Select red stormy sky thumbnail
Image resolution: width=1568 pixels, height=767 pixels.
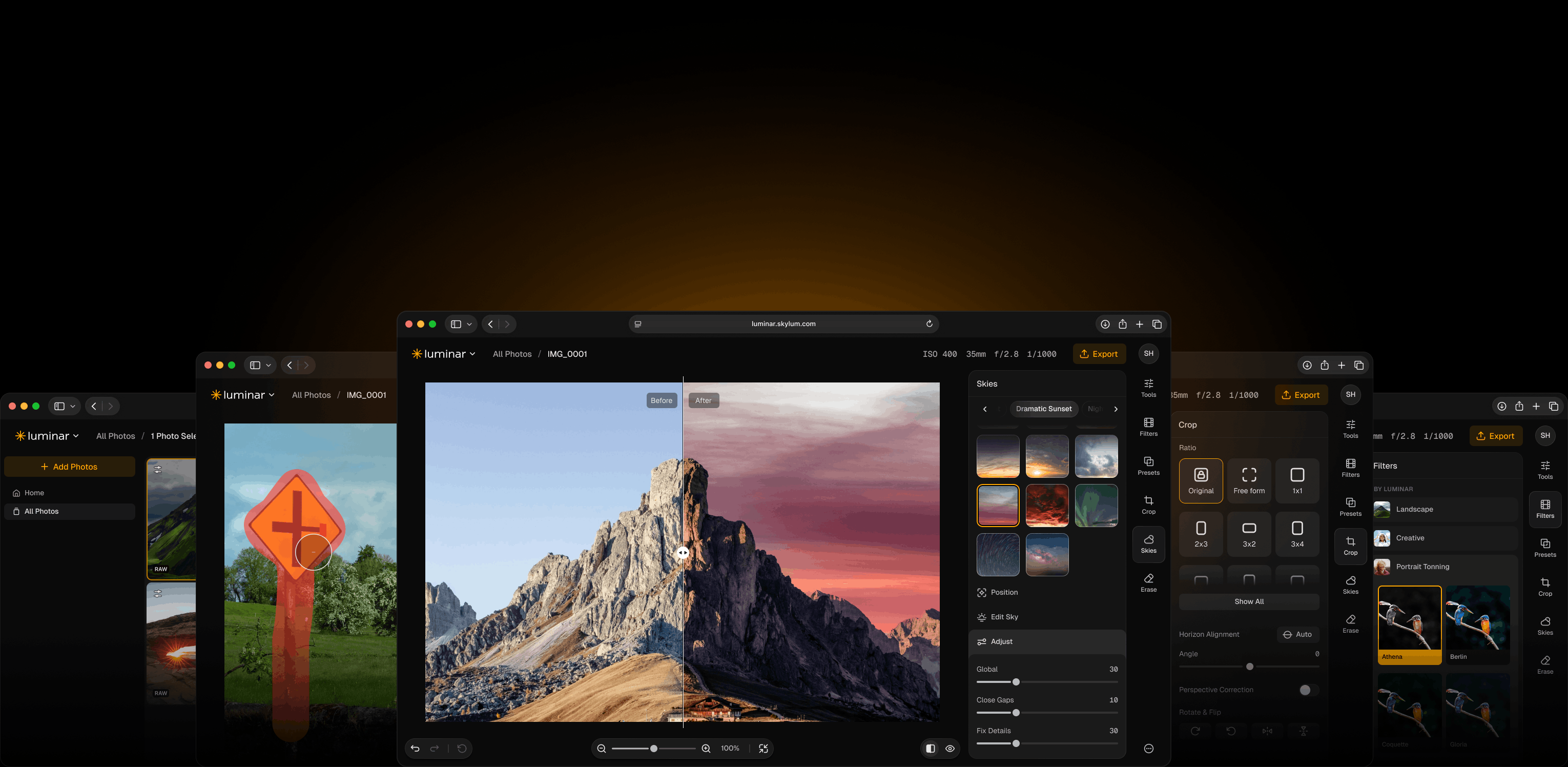click(1046, 506)
